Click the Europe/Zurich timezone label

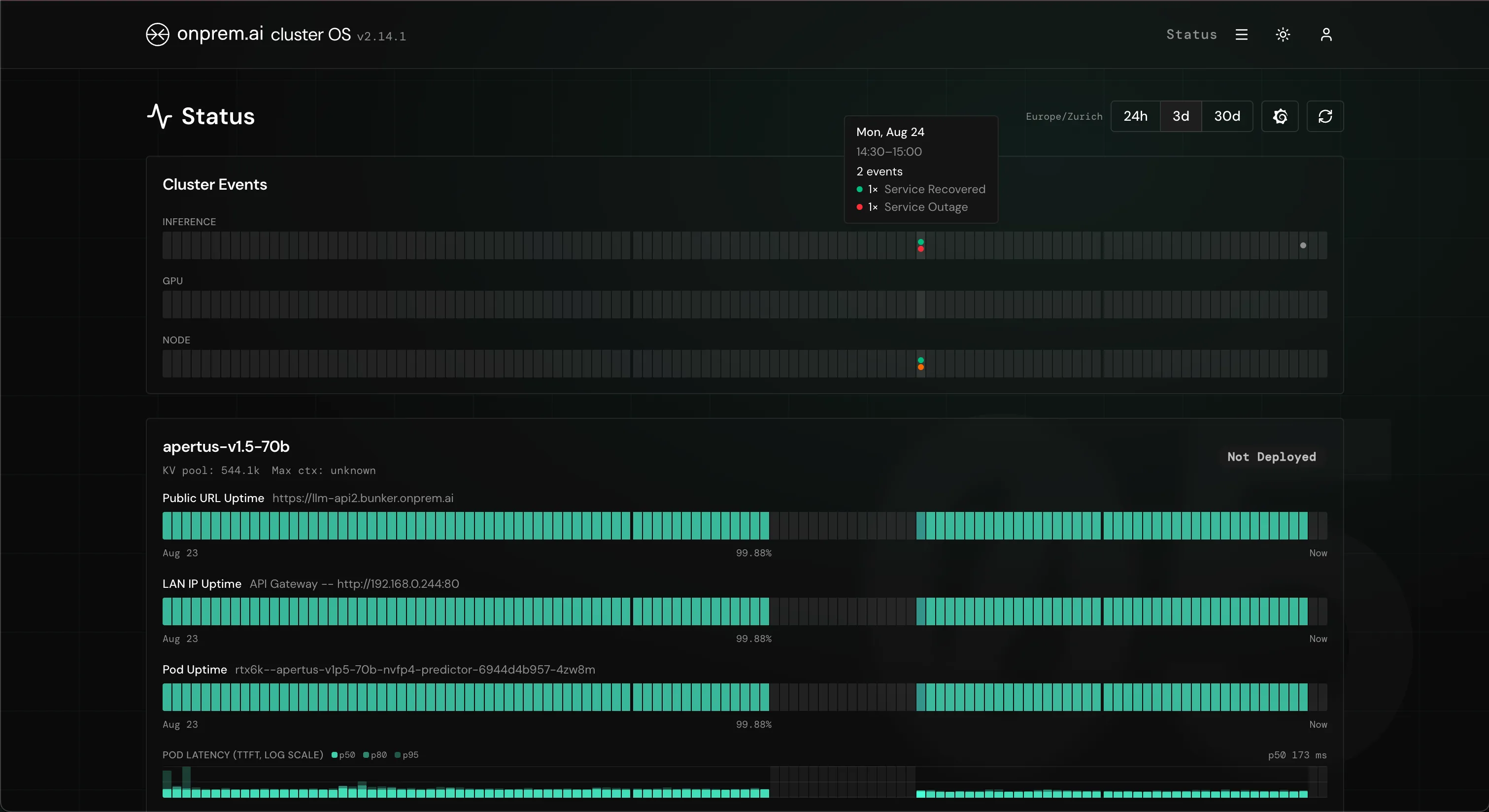[1064, 117]
